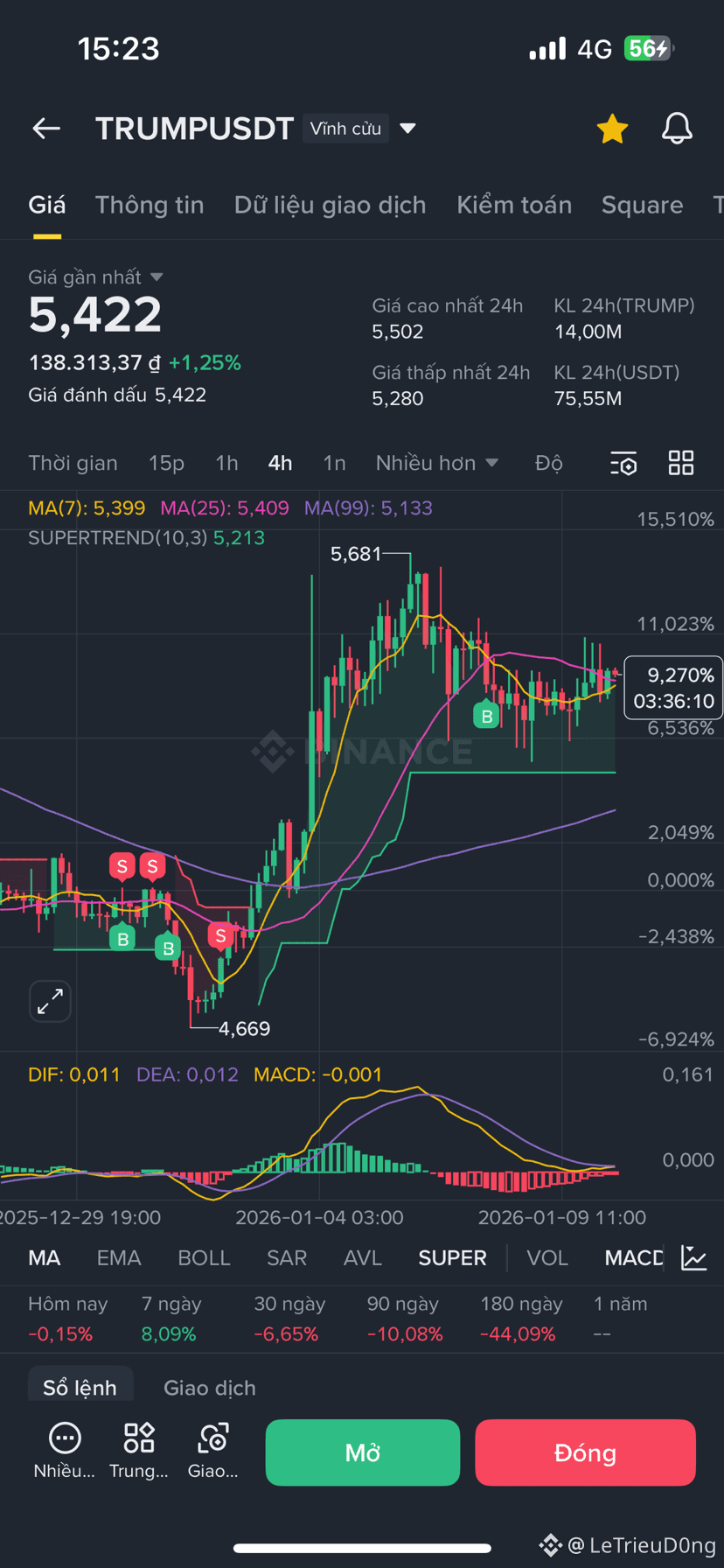Toggle the AVL indicator
The width and height of the screenshot is (724, 1568).
[363, 1258]
